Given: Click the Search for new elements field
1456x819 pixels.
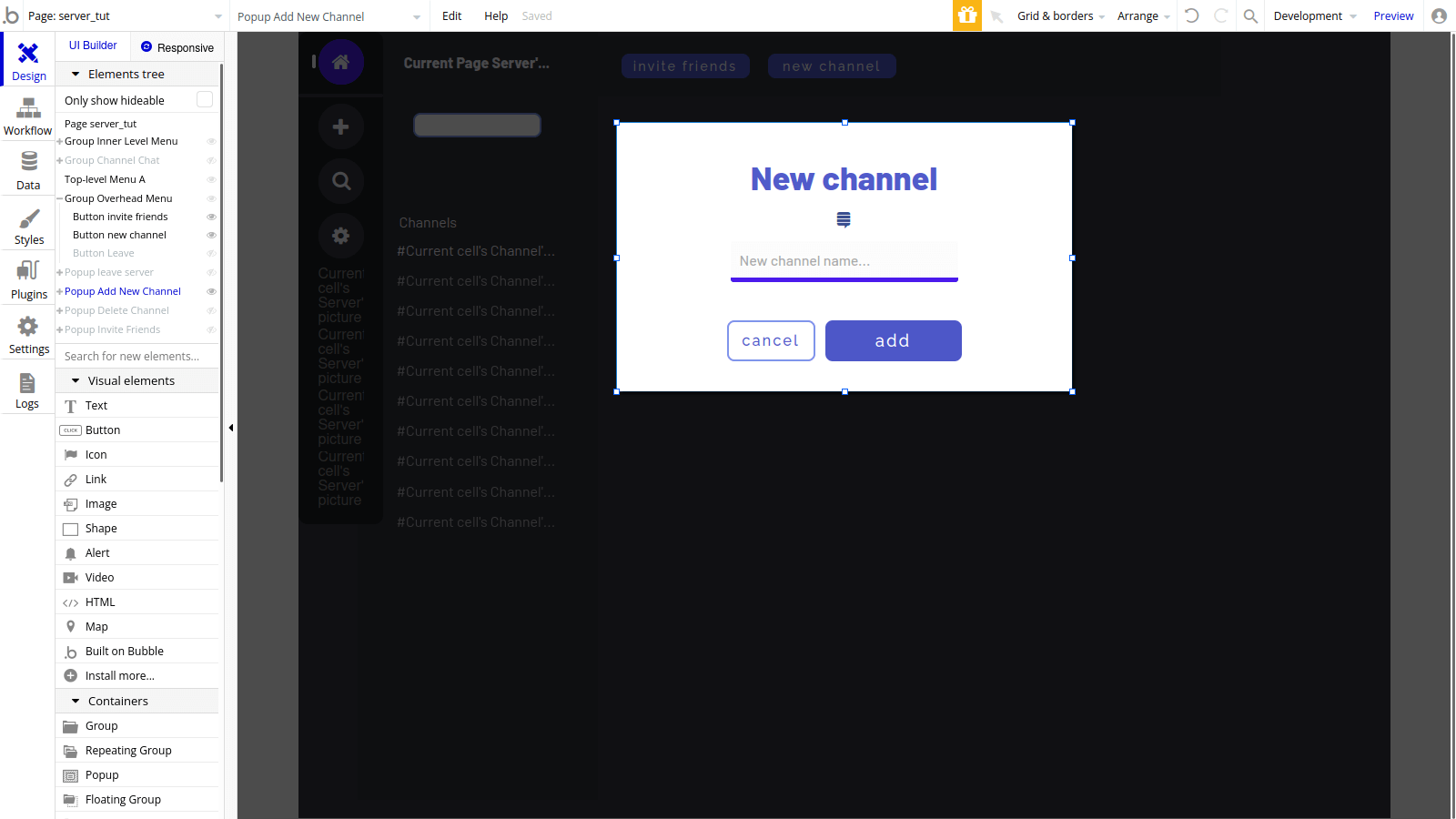Looking at the screenshot, I should 136,356.
